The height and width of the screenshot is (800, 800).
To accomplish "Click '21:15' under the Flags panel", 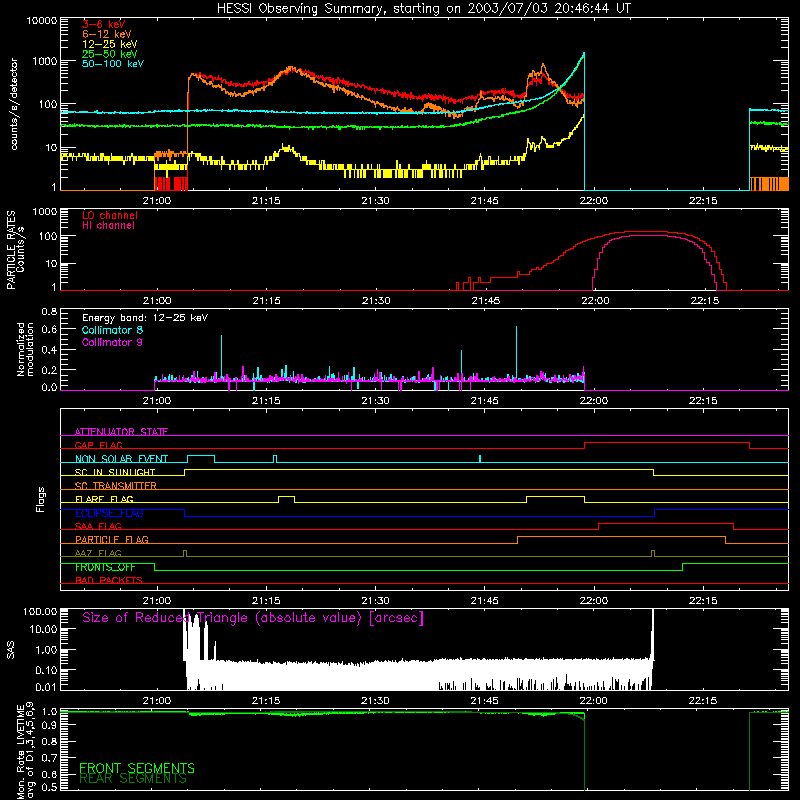I will click(266, 601).
